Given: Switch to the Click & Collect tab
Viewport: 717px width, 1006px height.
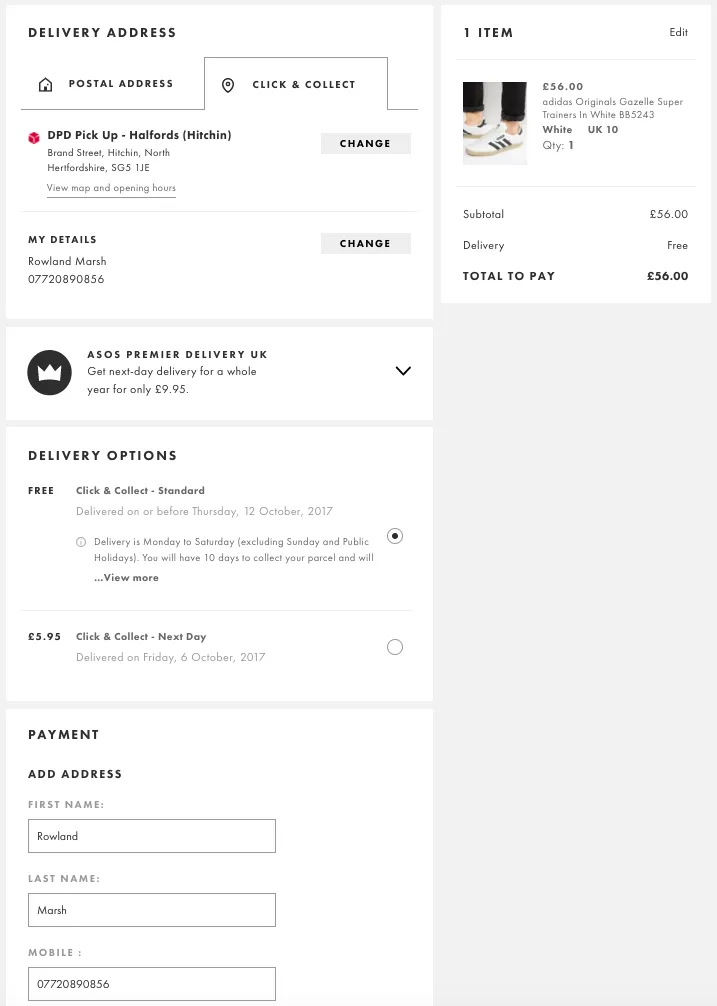Looking at the screenshot, I should (296, 84).
